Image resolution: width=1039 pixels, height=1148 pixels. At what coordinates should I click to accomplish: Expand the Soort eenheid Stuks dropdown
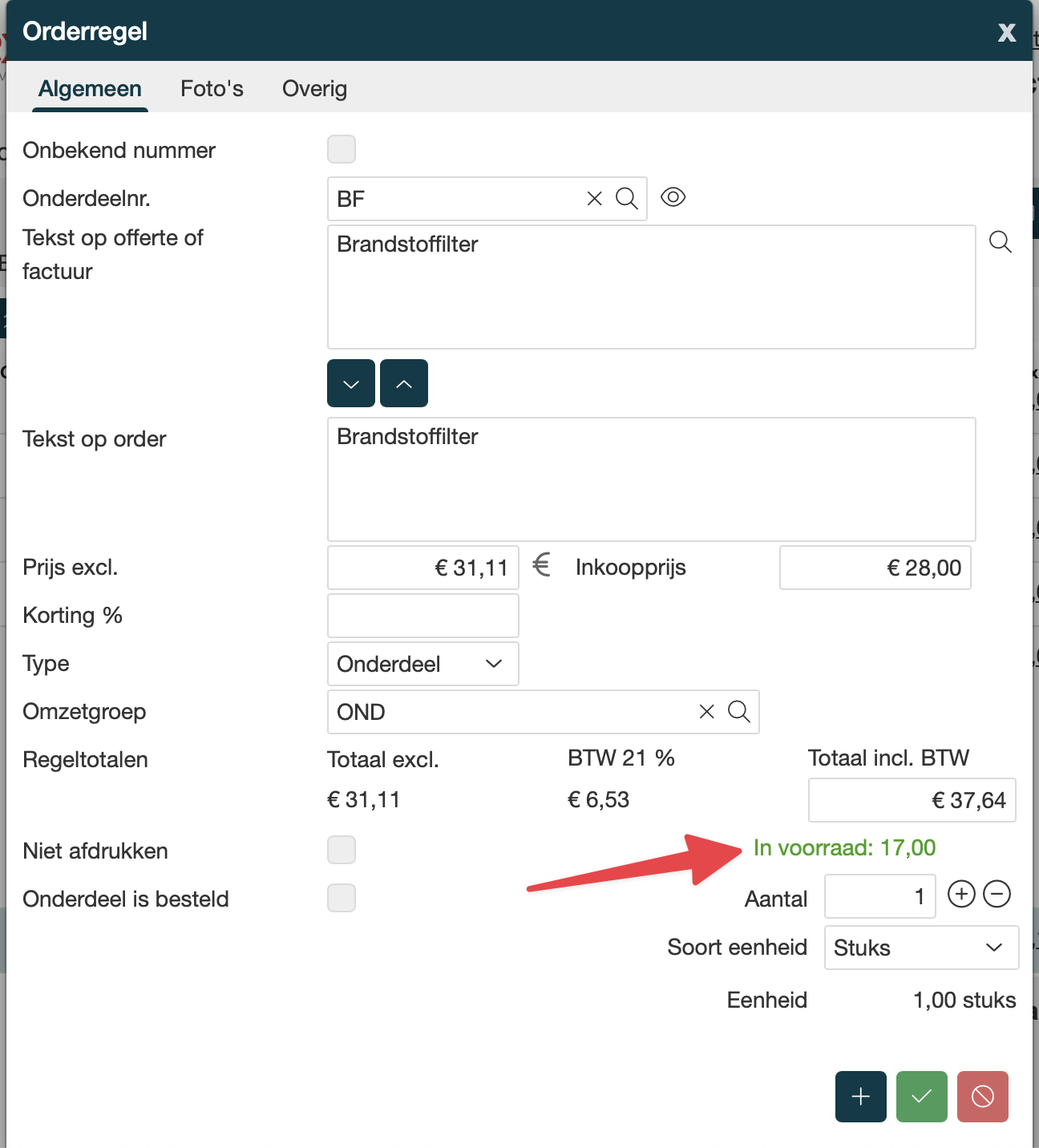[x=921, y=948]
